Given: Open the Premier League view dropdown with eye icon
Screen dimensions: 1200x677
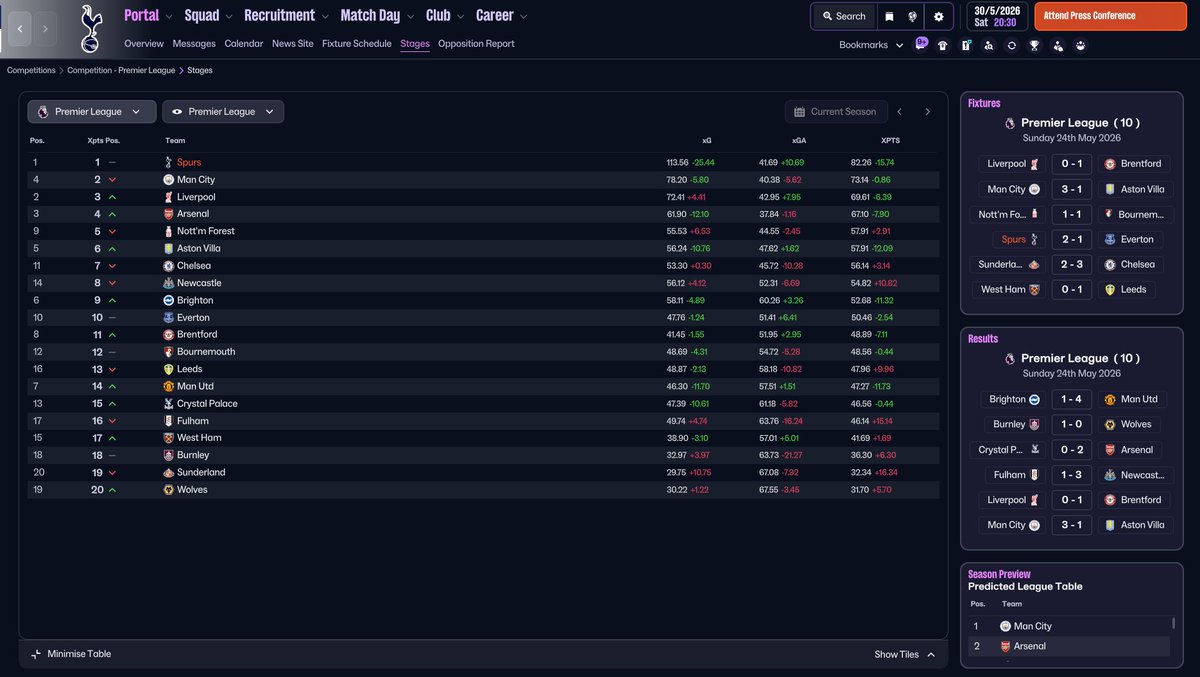Looking at the screenshot, I should 223,112.
